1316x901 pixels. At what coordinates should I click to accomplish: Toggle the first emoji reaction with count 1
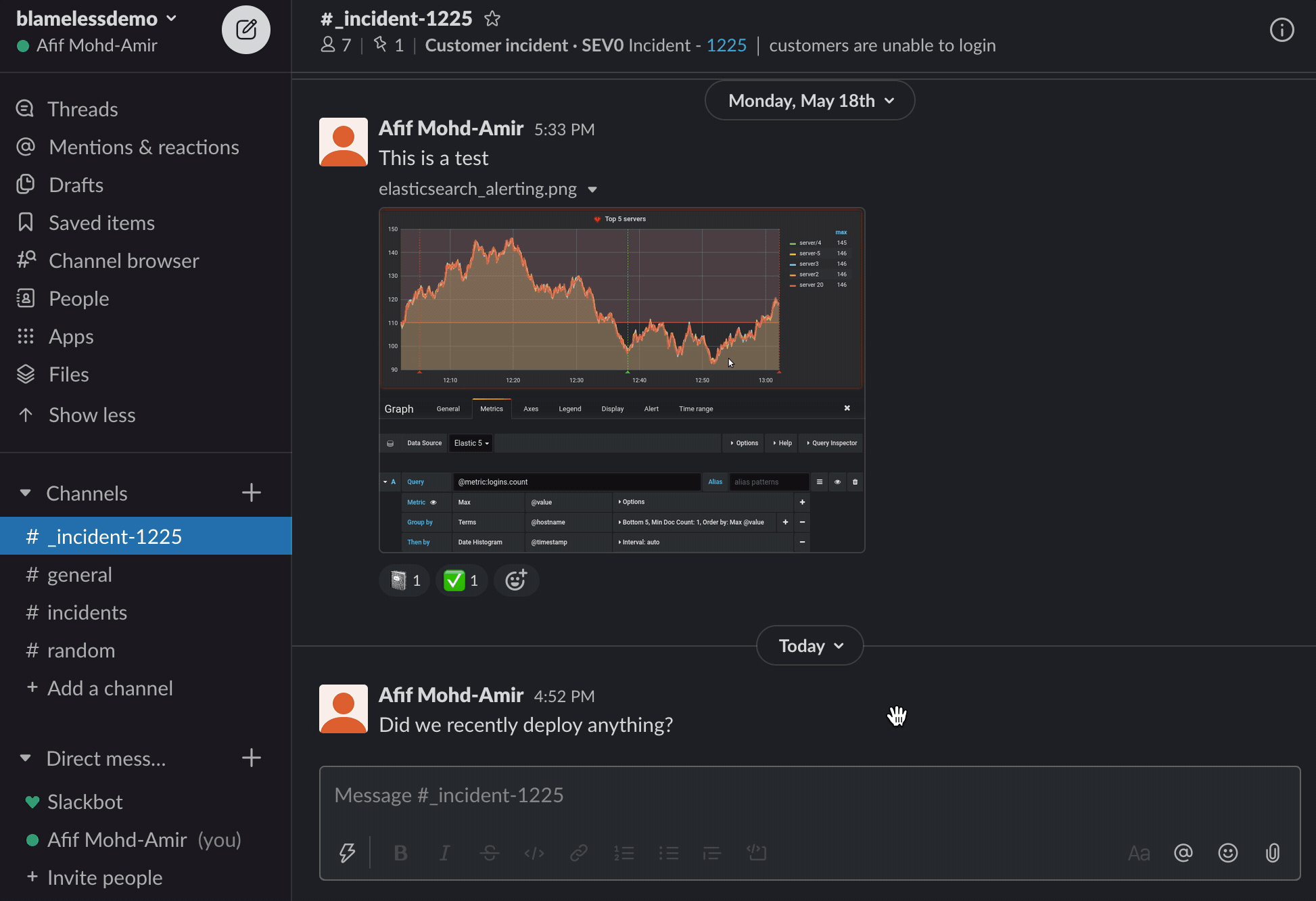[x=404, y=580]
